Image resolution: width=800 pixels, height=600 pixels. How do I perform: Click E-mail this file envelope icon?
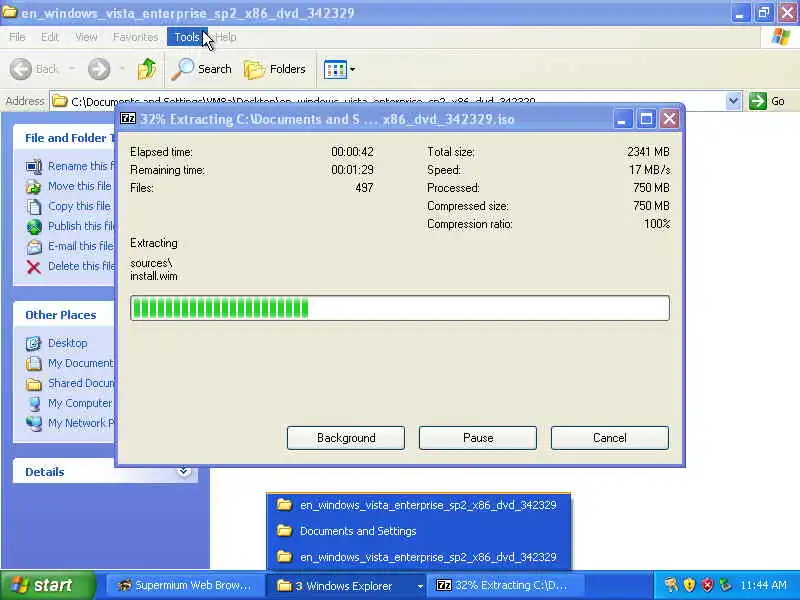(x=34, y=246)
